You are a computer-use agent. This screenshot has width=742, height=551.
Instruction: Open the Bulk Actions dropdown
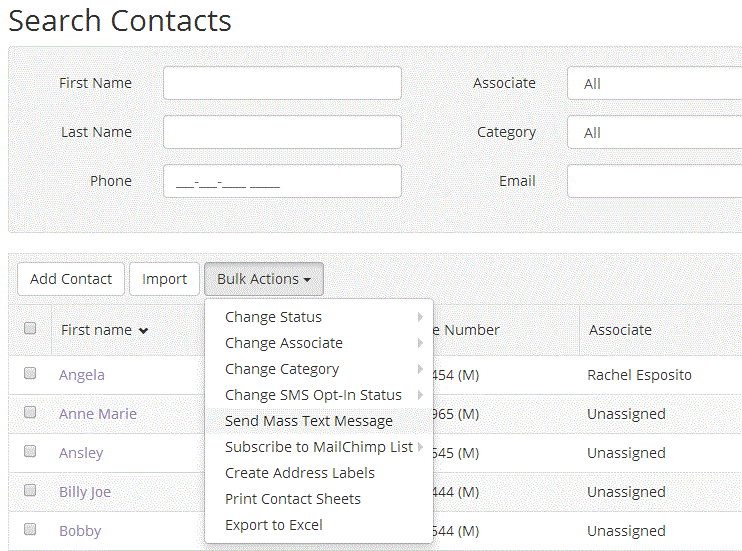pos(264,279)
